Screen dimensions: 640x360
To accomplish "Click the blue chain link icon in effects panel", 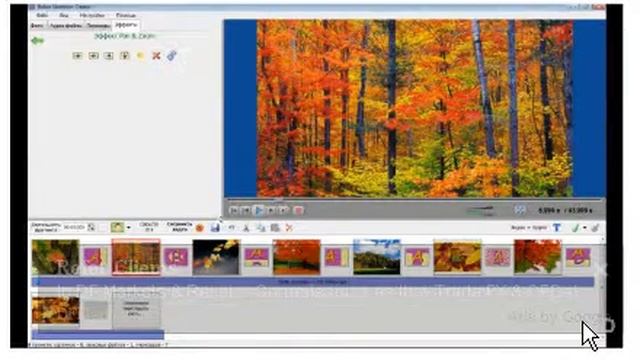I will tap(171, 56).
